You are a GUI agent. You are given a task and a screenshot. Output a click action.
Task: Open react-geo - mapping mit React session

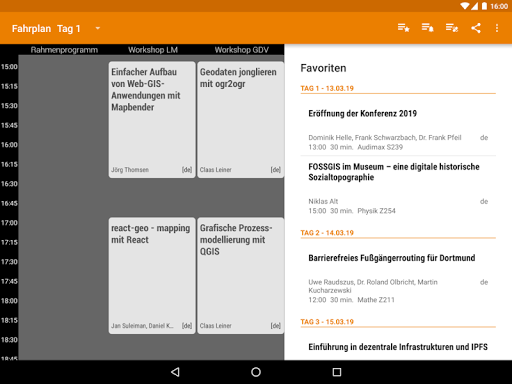(152, 276)
